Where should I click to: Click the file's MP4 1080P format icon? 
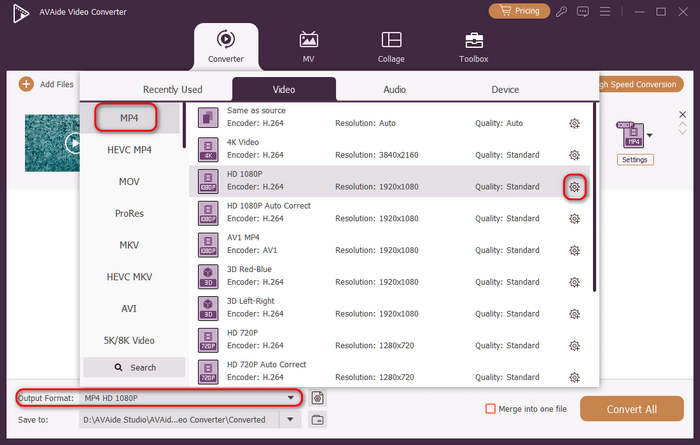coord(630,134)
